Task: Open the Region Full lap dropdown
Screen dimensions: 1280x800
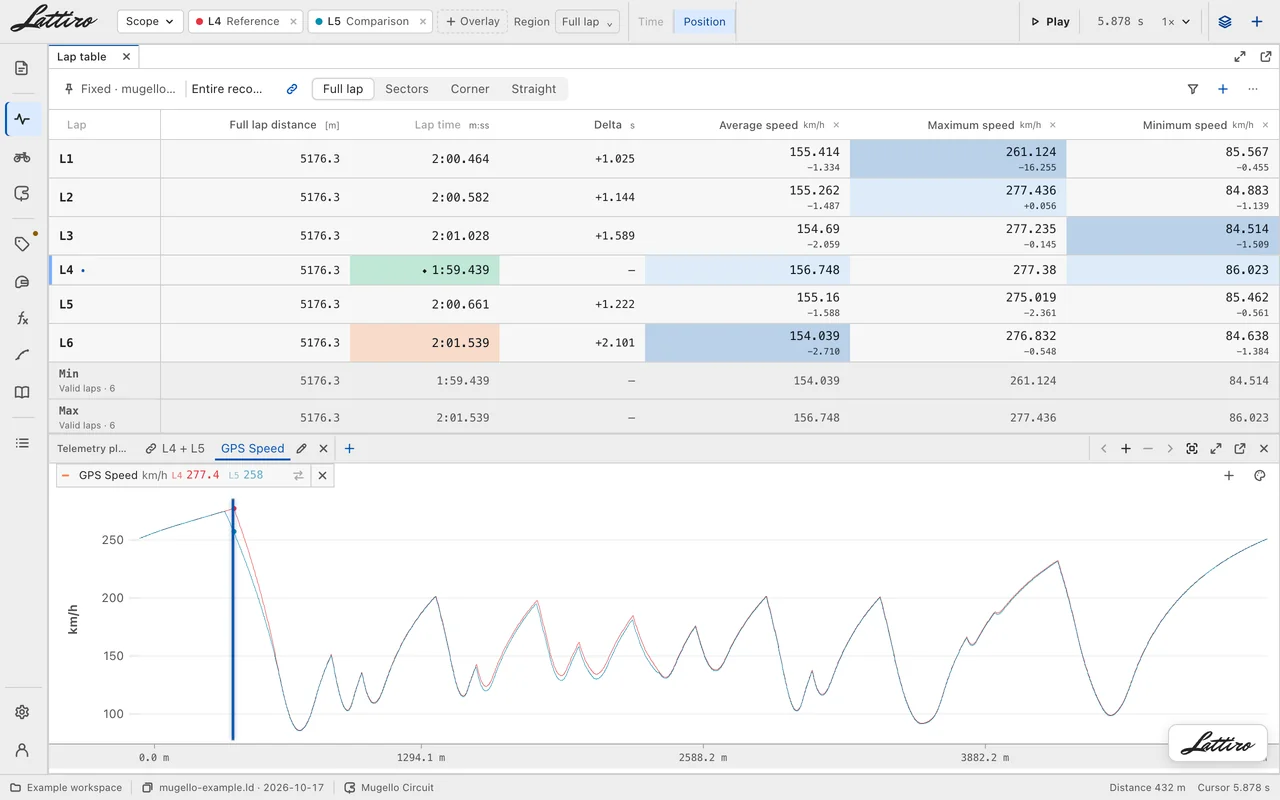Action: click(x=589, y=21)
